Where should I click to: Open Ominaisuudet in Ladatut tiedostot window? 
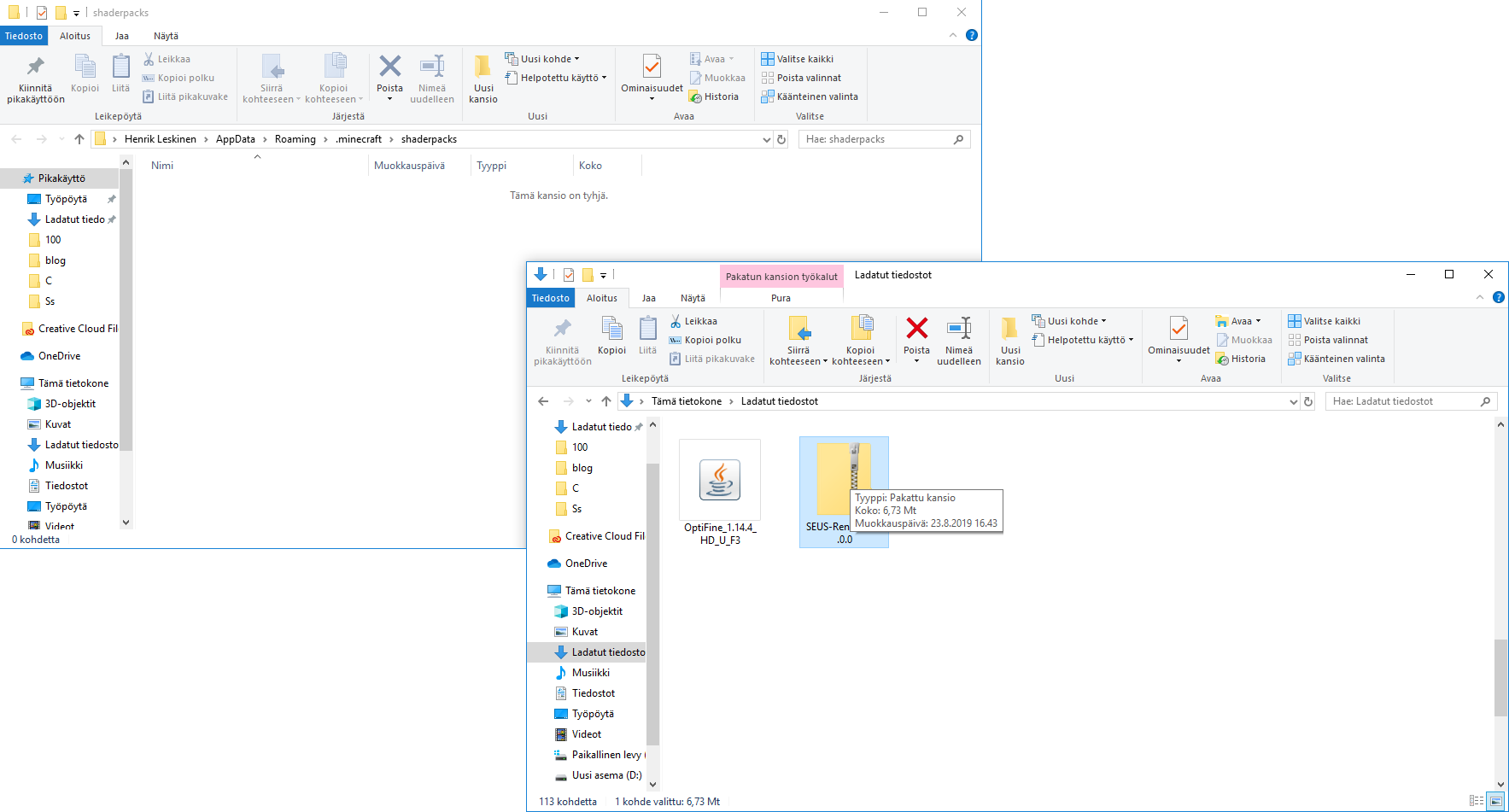click(1179, 339)
